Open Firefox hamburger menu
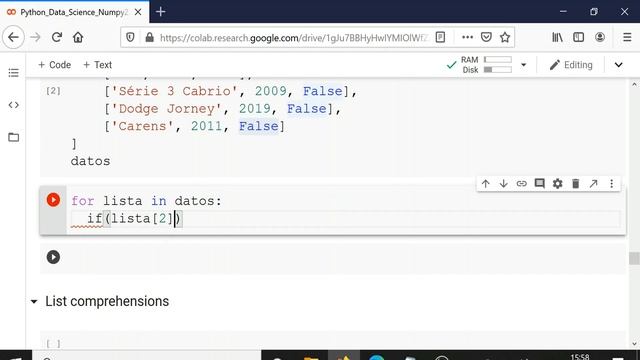 [627, 38]
